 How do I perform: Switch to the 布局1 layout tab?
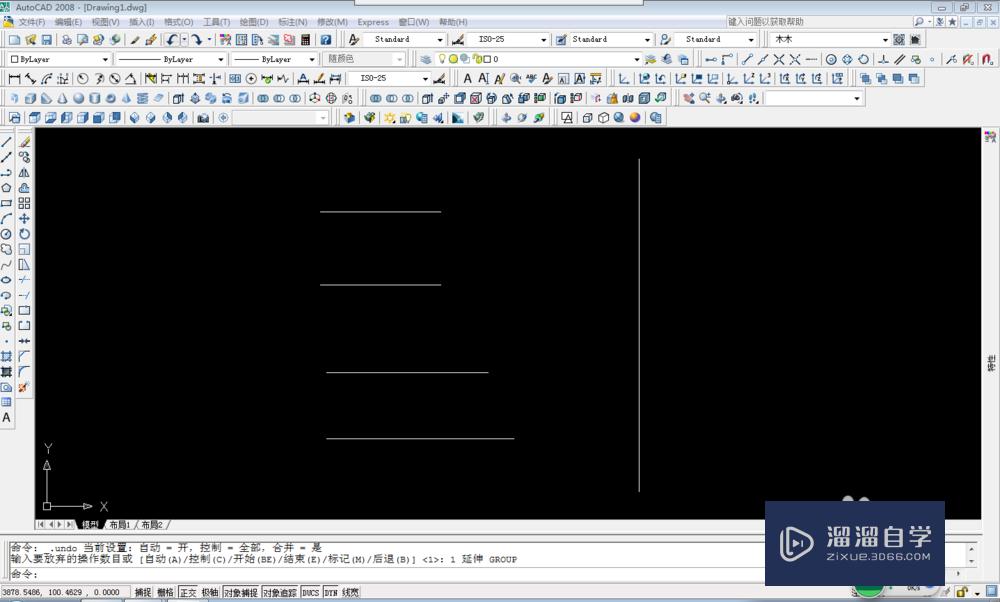tap(120, 524)
